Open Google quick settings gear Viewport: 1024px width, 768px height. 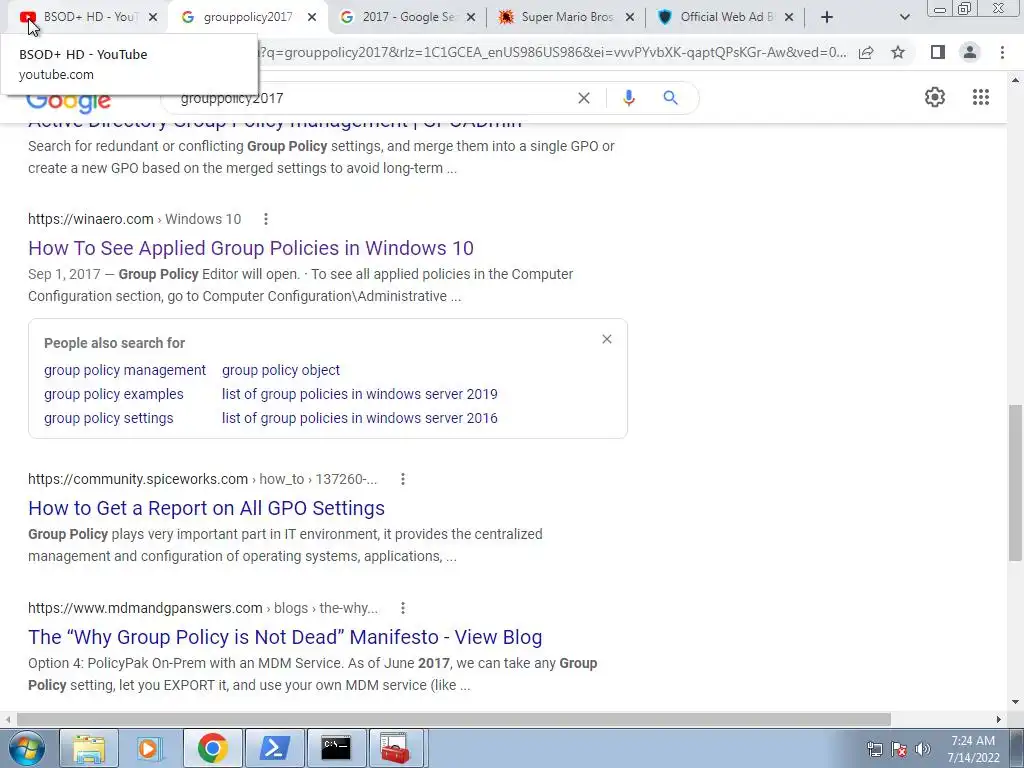coord(935,97)
